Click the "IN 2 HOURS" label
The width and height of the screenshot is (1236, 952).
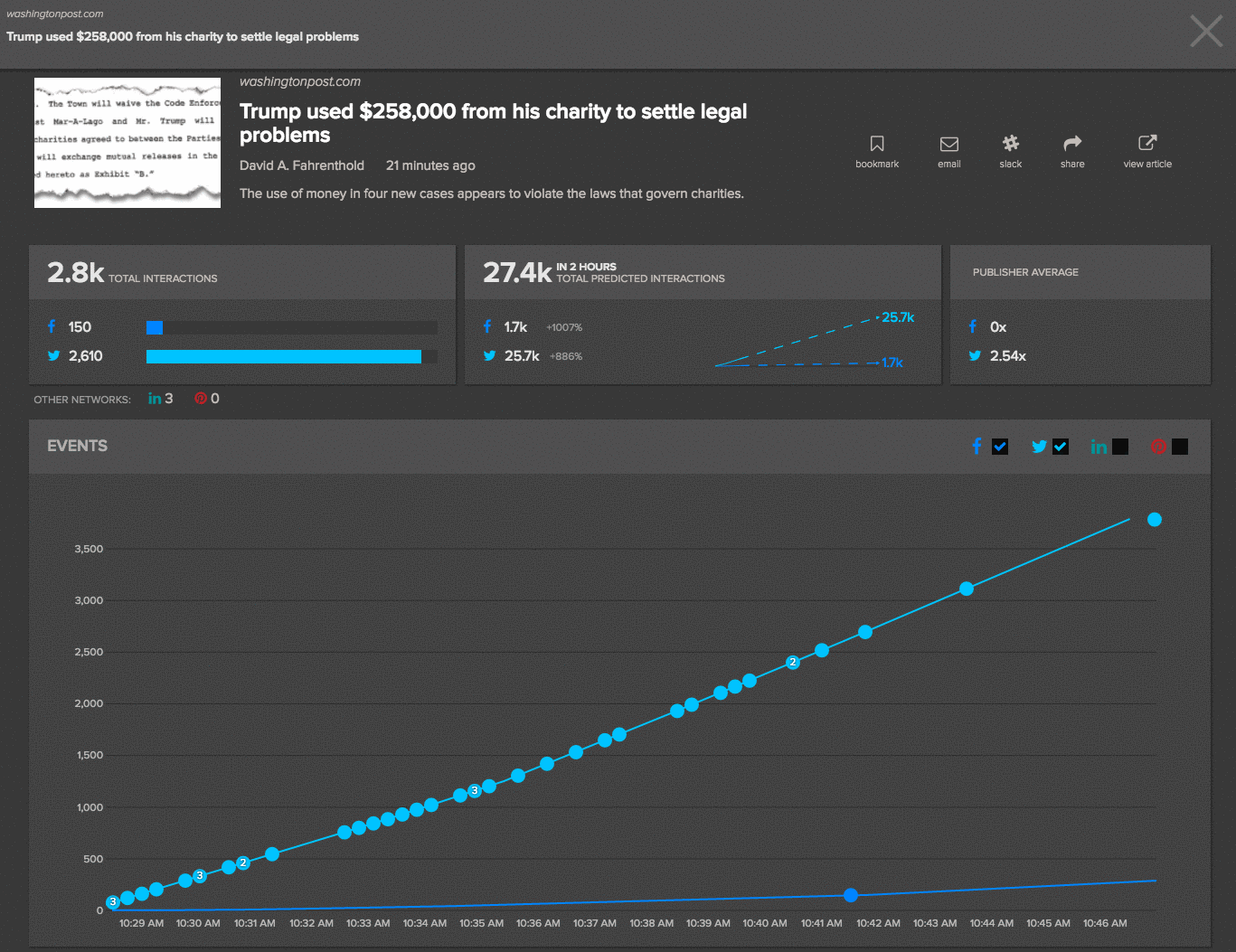586,267
